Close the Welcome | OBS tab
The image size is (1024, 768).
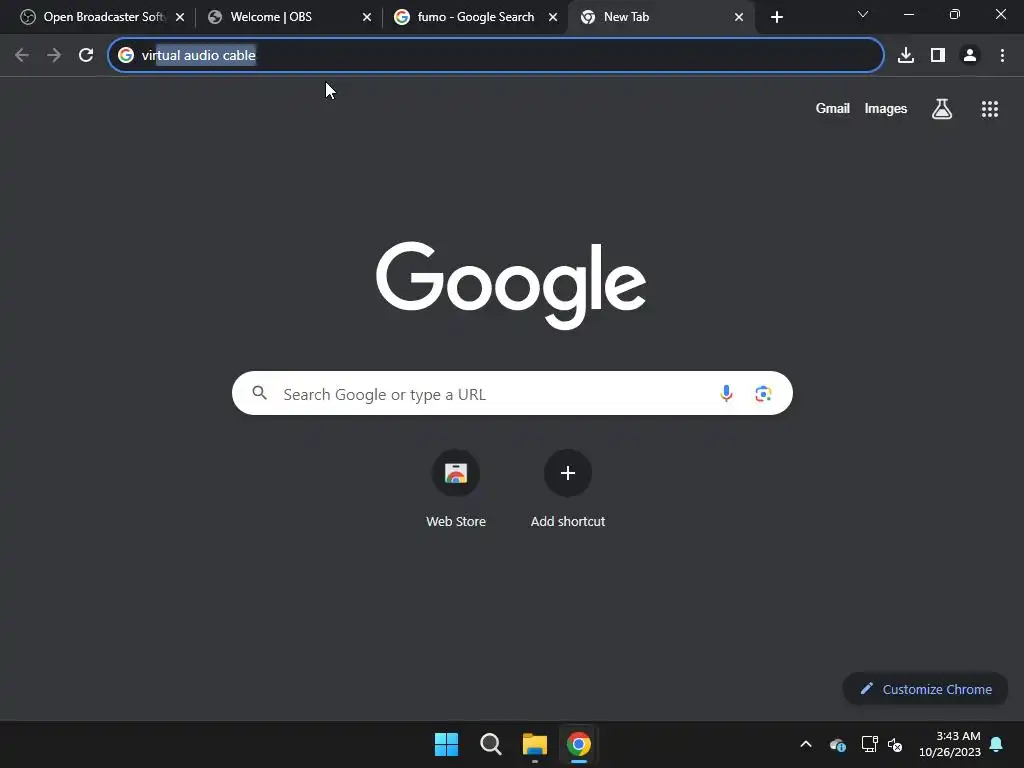366,17
